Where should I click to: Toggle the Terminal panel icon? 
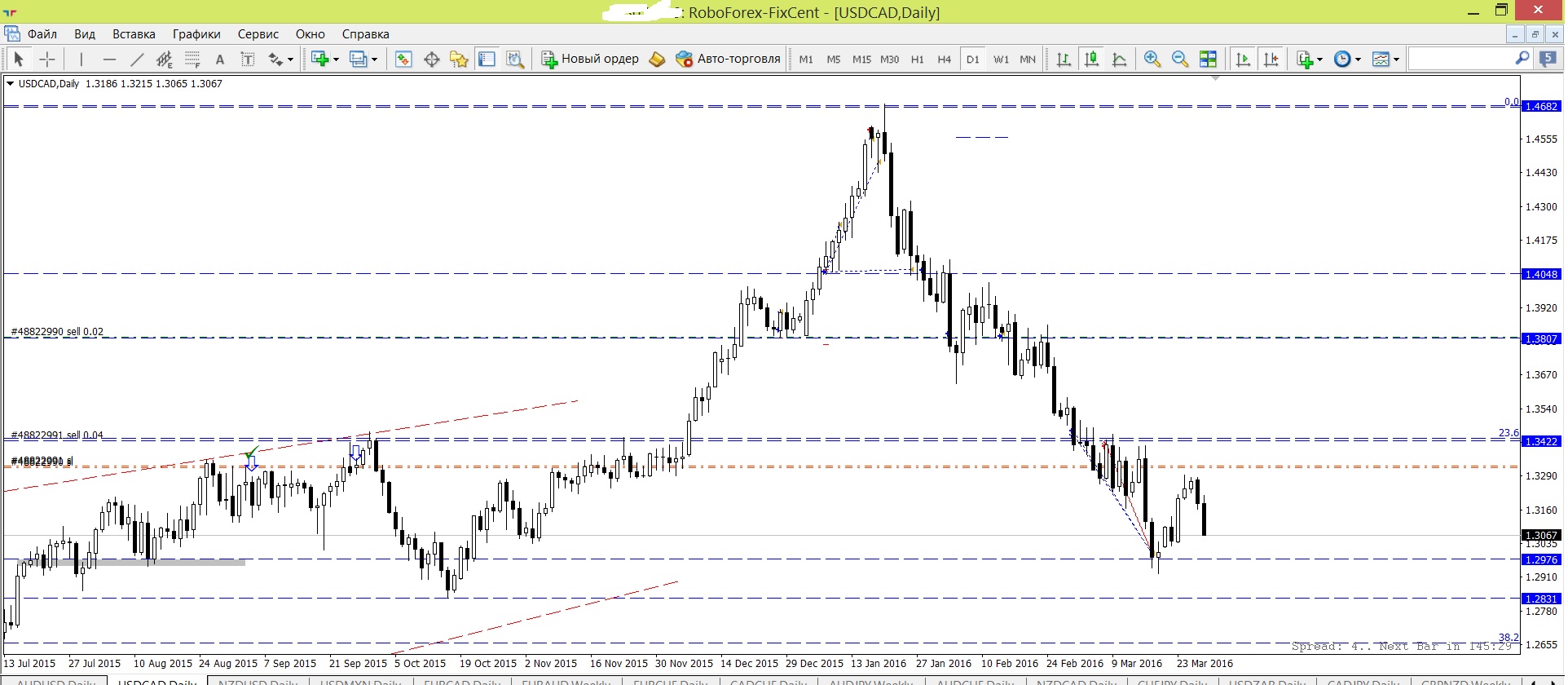pyautogui.click(x=487, y=59)
